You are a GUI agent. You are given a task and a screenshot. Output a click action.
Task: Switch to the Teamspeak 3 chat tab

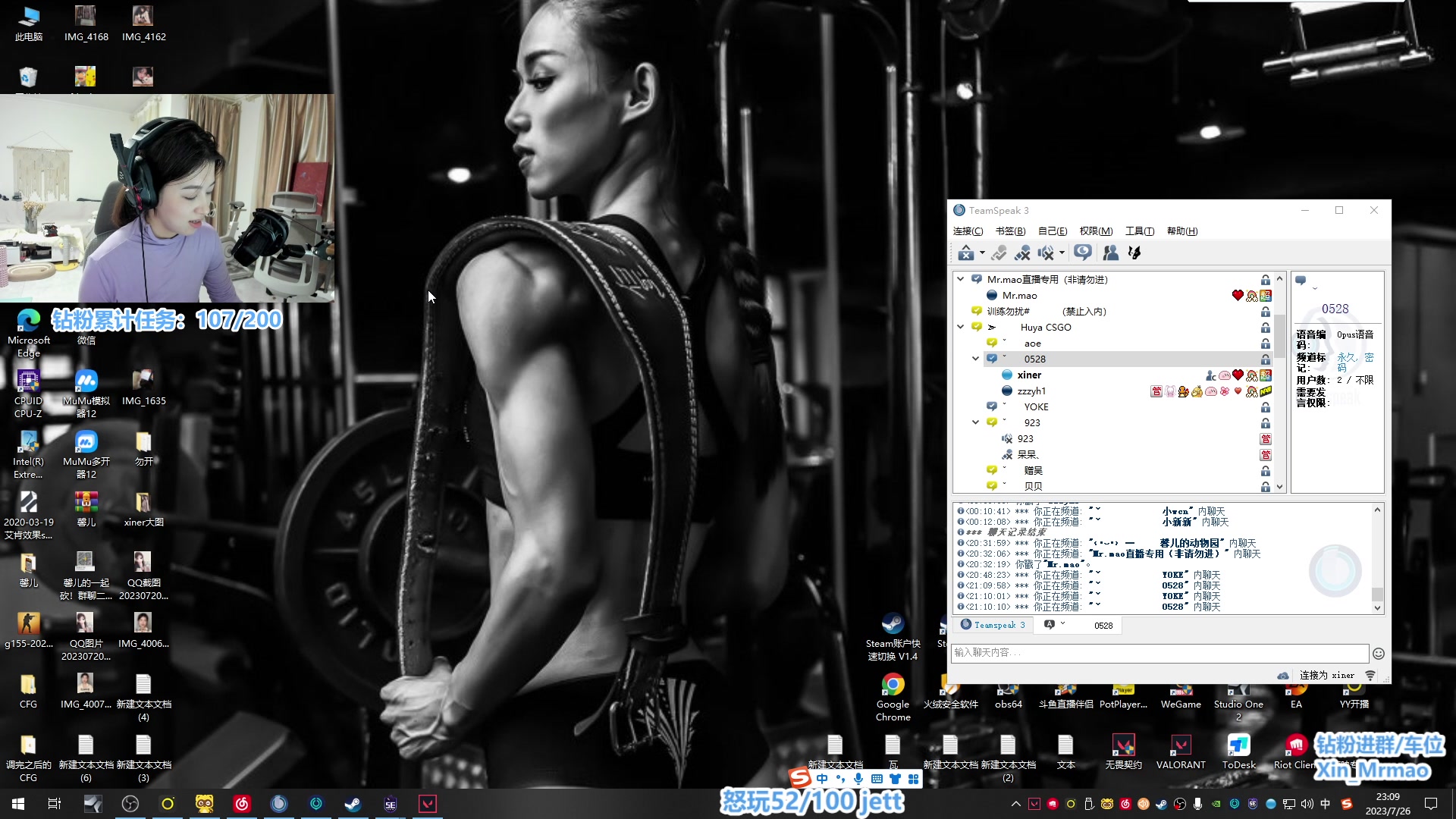[x=993, y=625]
